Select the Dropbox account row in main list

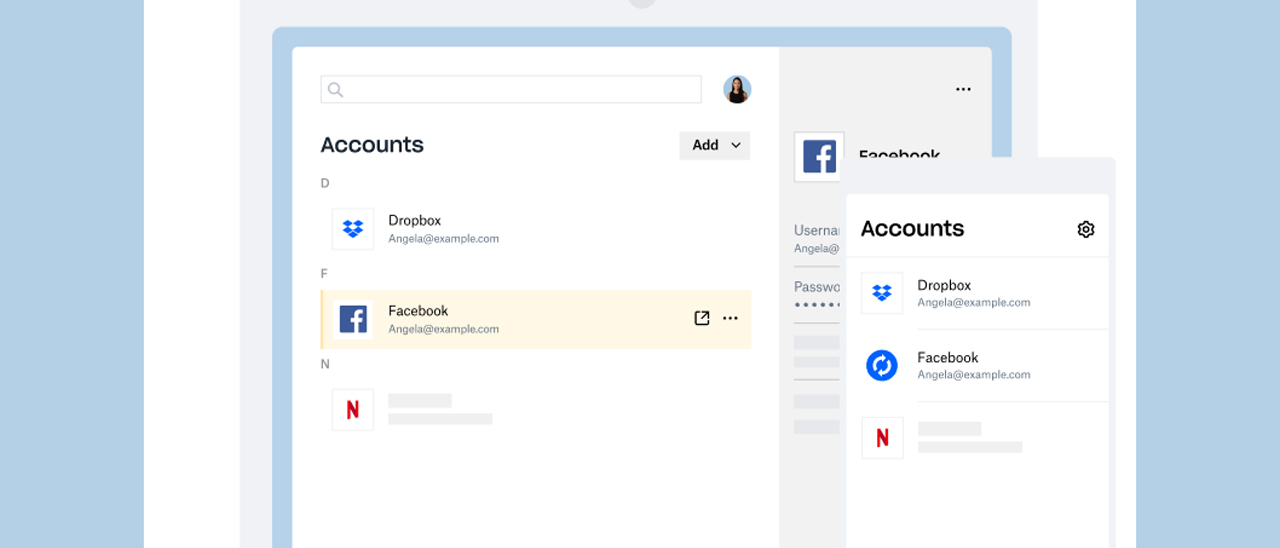535,229
